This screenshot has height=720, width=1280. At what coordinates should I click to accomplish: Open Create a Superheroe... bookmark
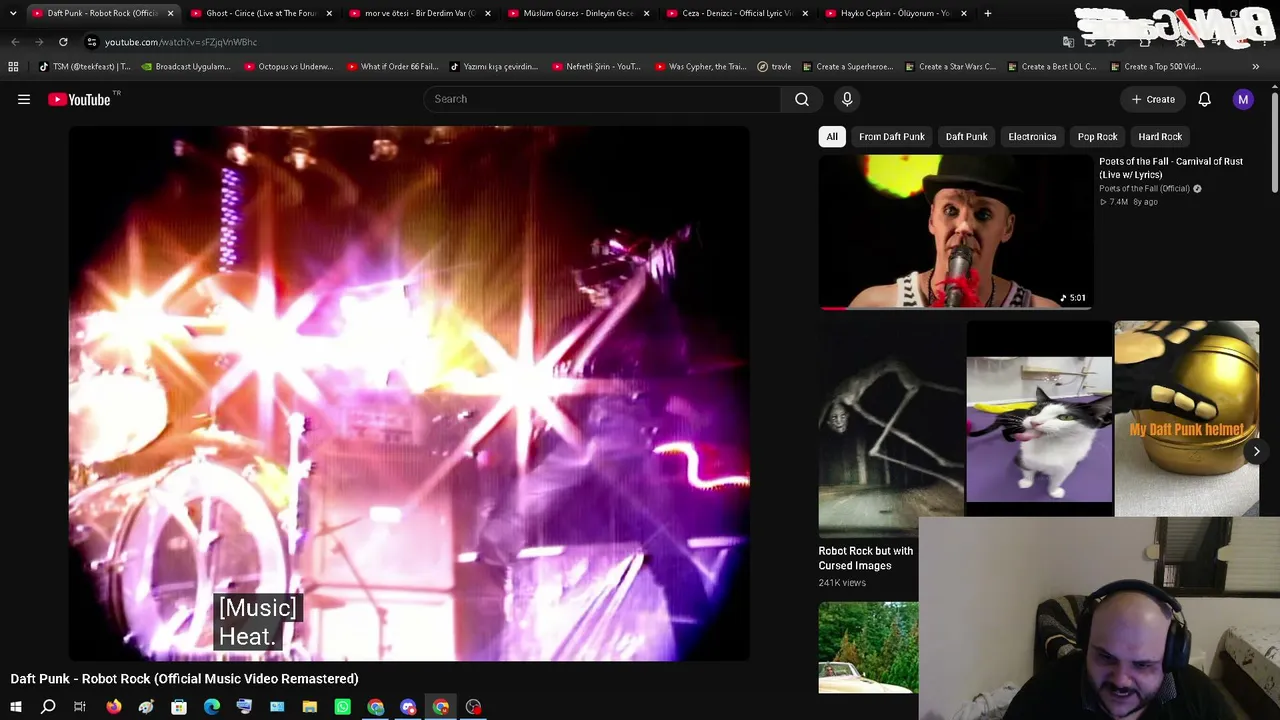pyautogui.click(x=848, y=67)
